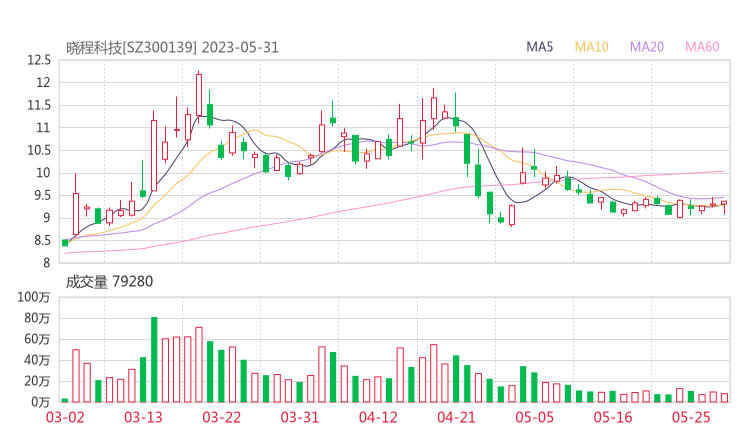Click the MA5 legend label
740x440 pixels.
pos(539,47)
